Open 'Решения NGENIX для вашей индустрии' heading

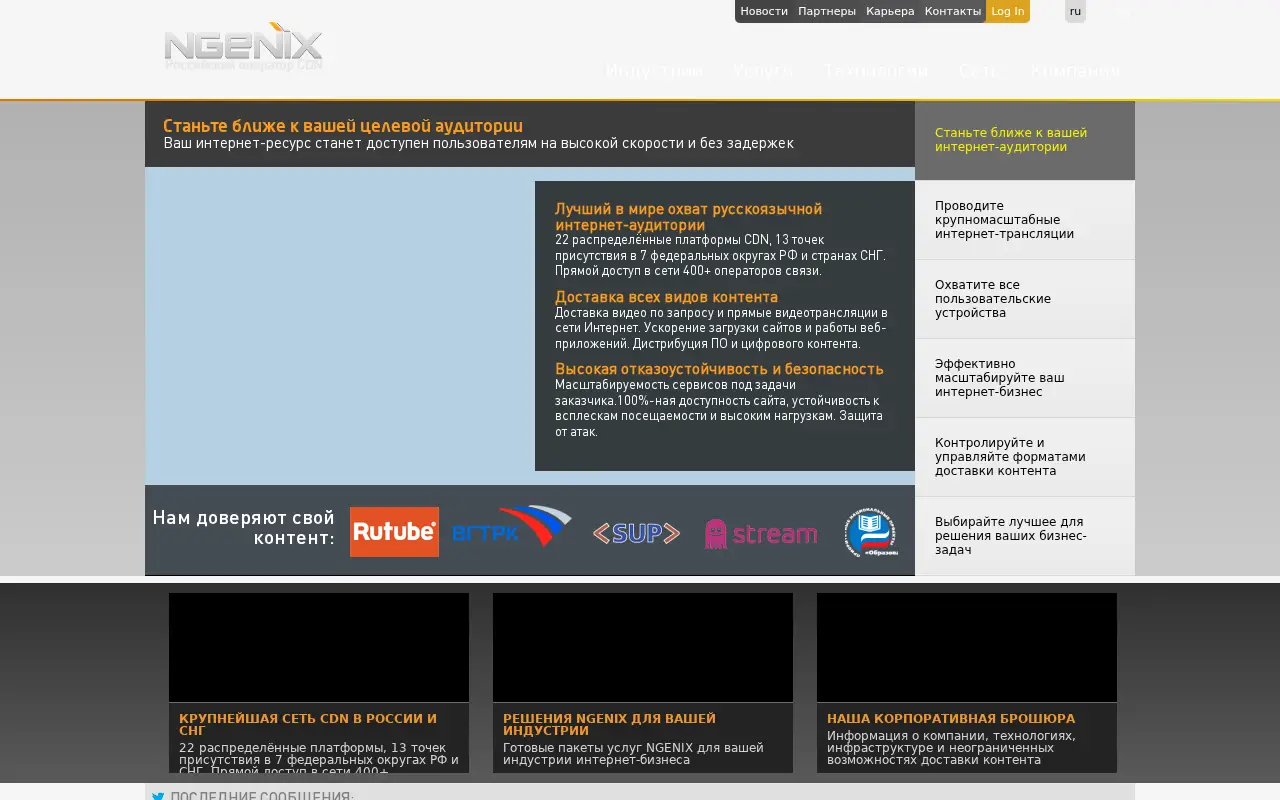609,725
